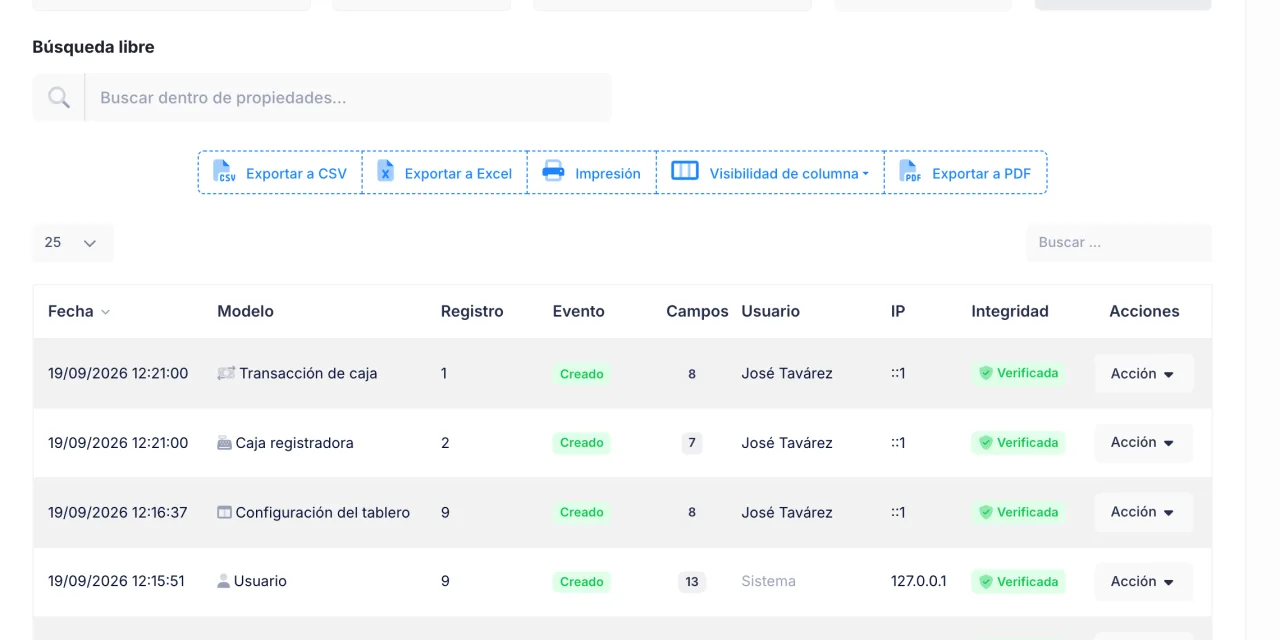
Task: Open Acción menu for Configuración del tablero
Action: 1144,512
